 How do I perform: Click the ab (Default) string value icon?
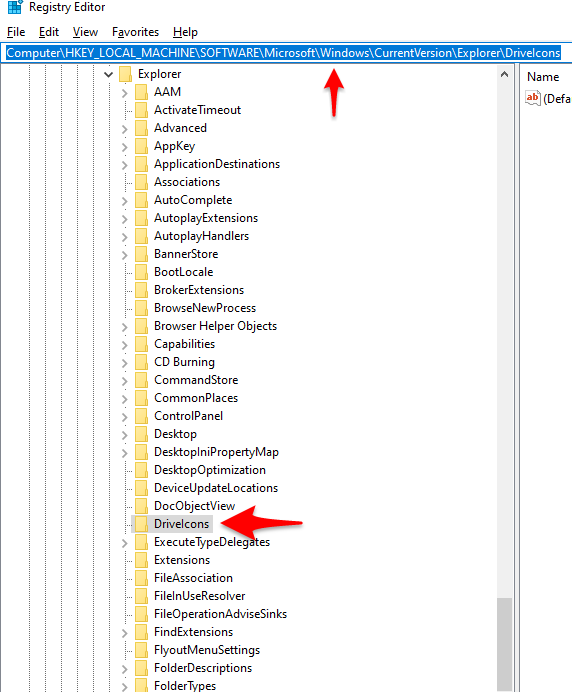533,98
